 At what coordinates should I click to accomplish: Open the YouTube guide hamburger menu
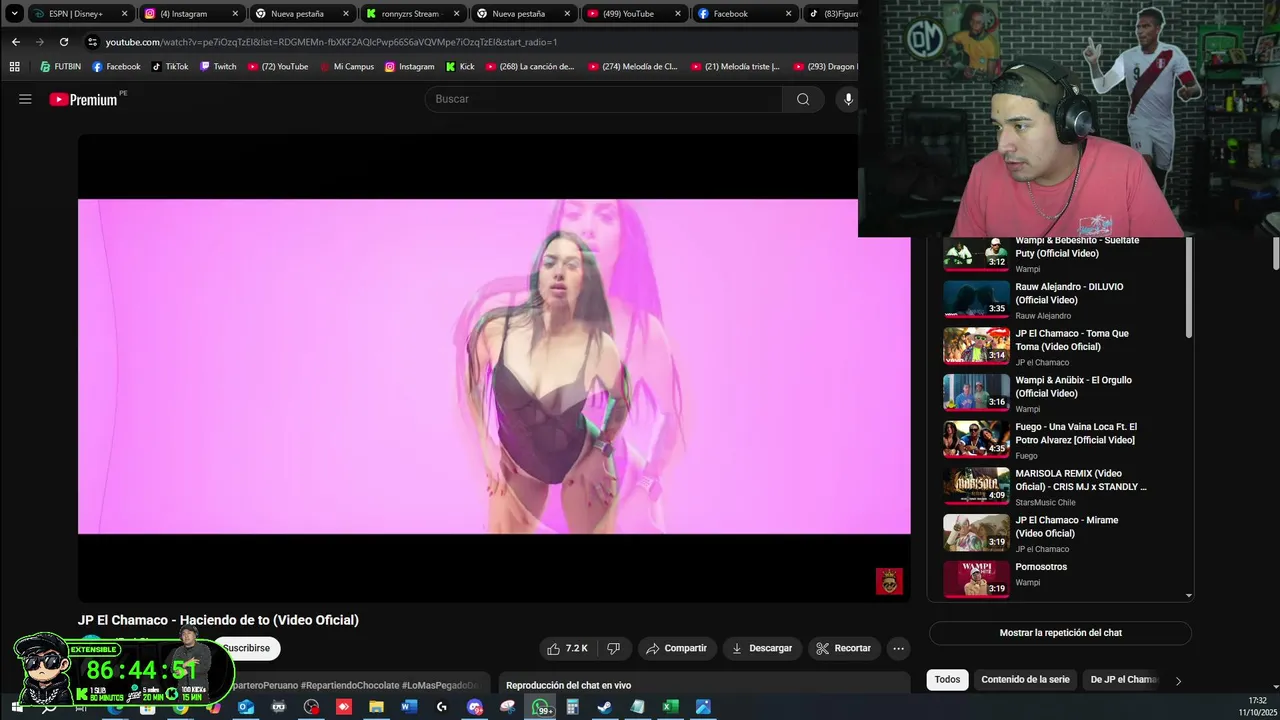[x=25, y=99]
